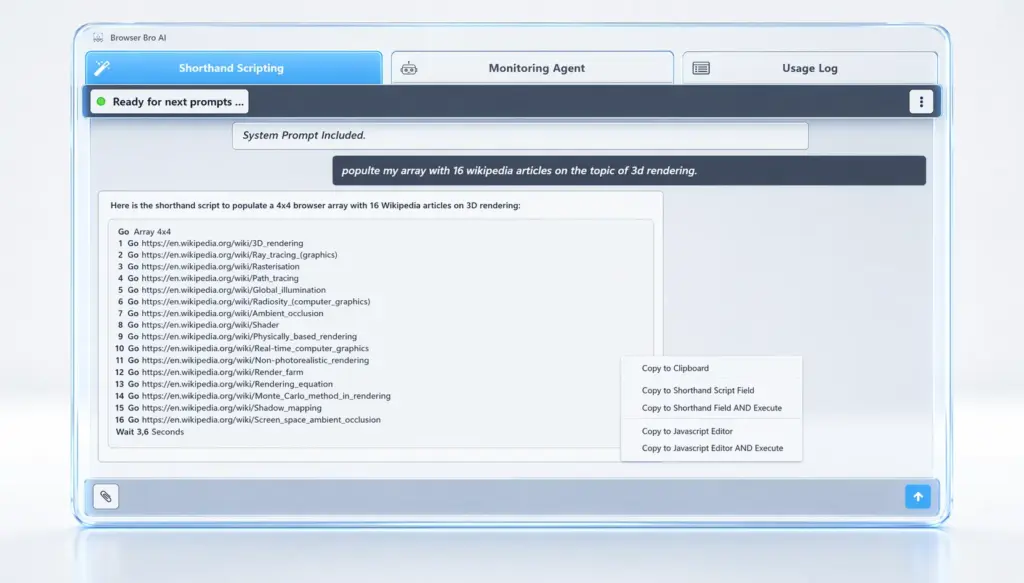Click the Usage Log list icon

[x=701, y=68]
